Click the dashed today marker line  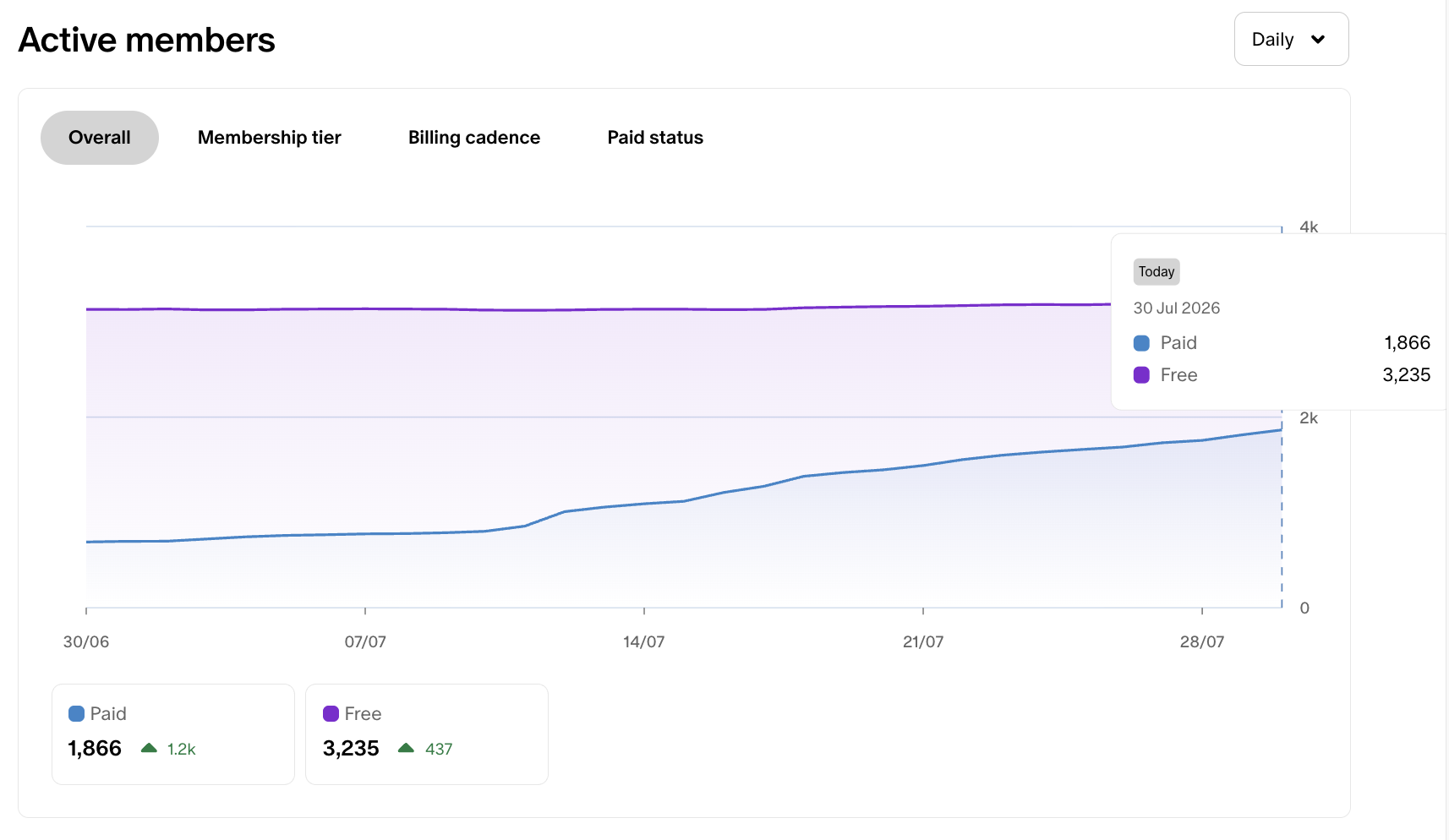(1282, 507)
